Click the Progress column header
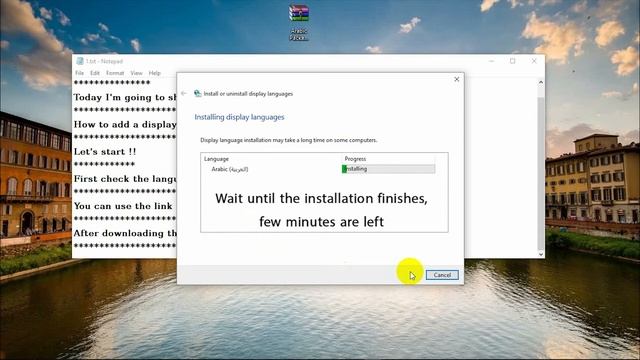 click(355, 159)
